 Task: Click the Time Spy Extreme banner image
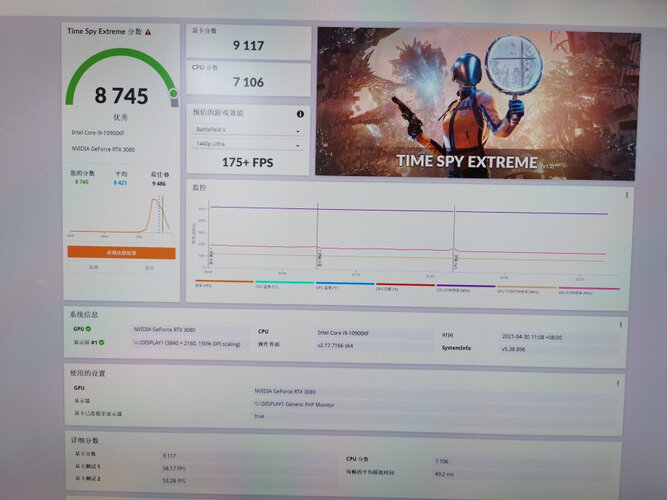pyautogui.click(x=477, y=103)
